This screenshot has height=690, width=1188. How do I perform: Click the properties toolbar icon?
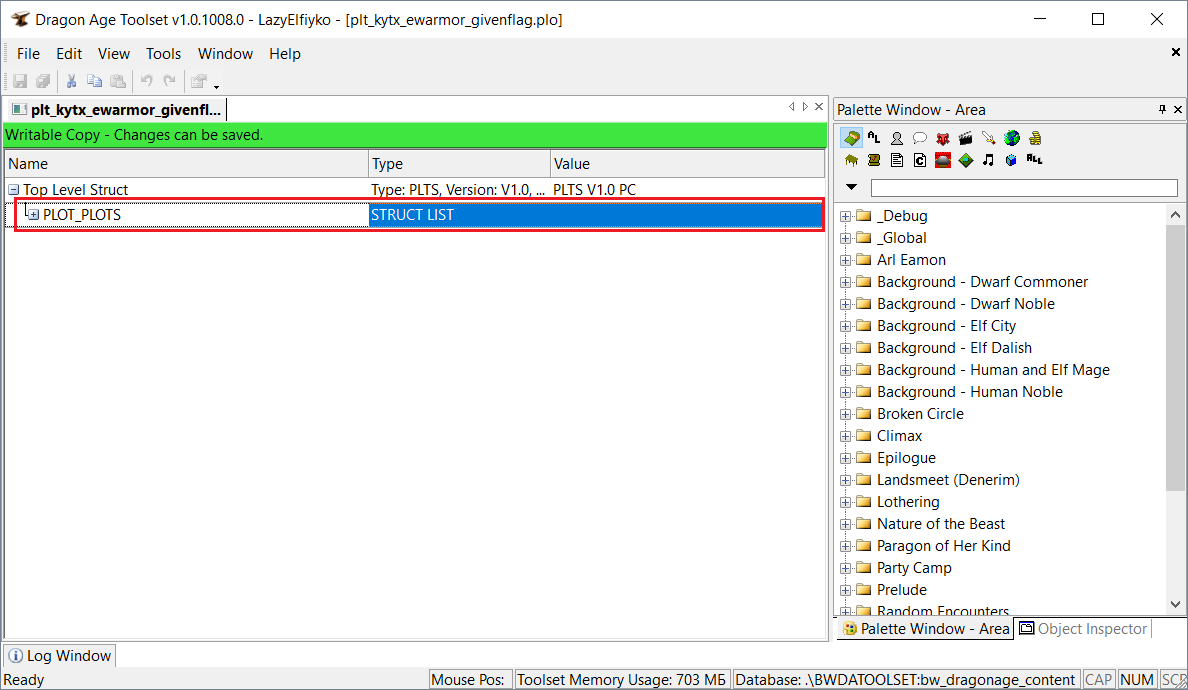(199, 81)
